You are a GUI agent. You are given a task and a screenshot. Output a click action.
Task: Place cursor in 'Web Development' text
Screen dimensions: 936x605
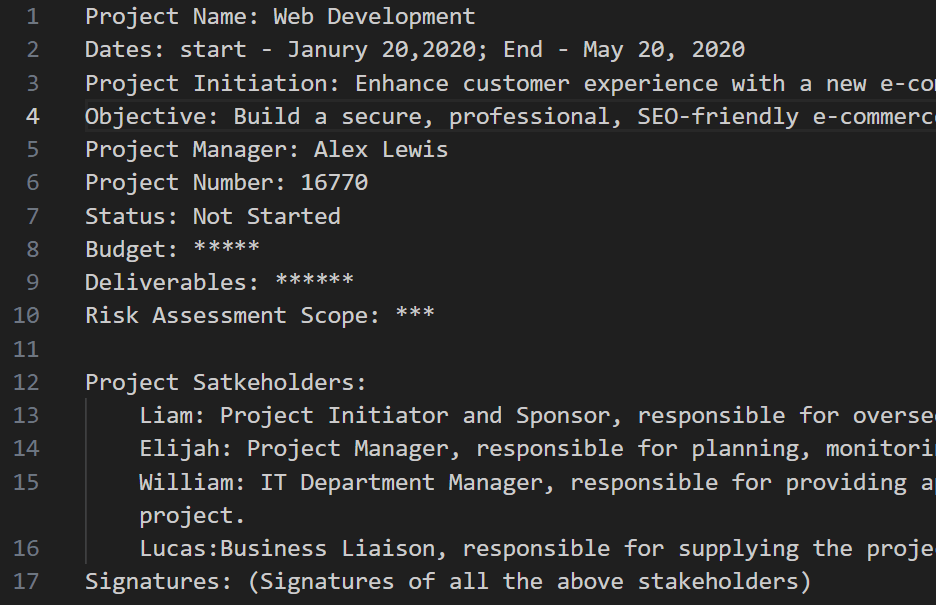tap(374, 17)
